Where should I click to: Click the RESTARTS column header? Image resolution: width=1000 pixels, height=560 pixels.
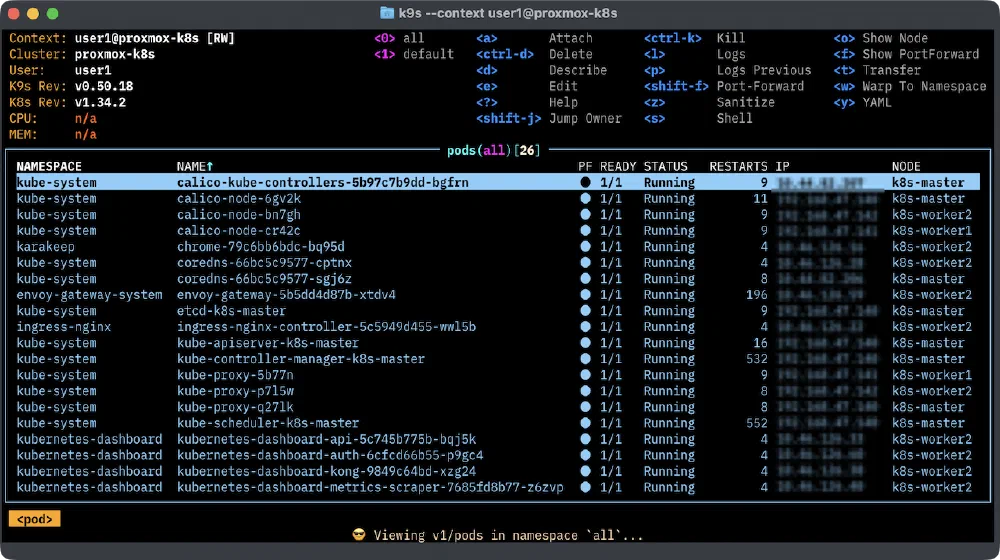738,166
